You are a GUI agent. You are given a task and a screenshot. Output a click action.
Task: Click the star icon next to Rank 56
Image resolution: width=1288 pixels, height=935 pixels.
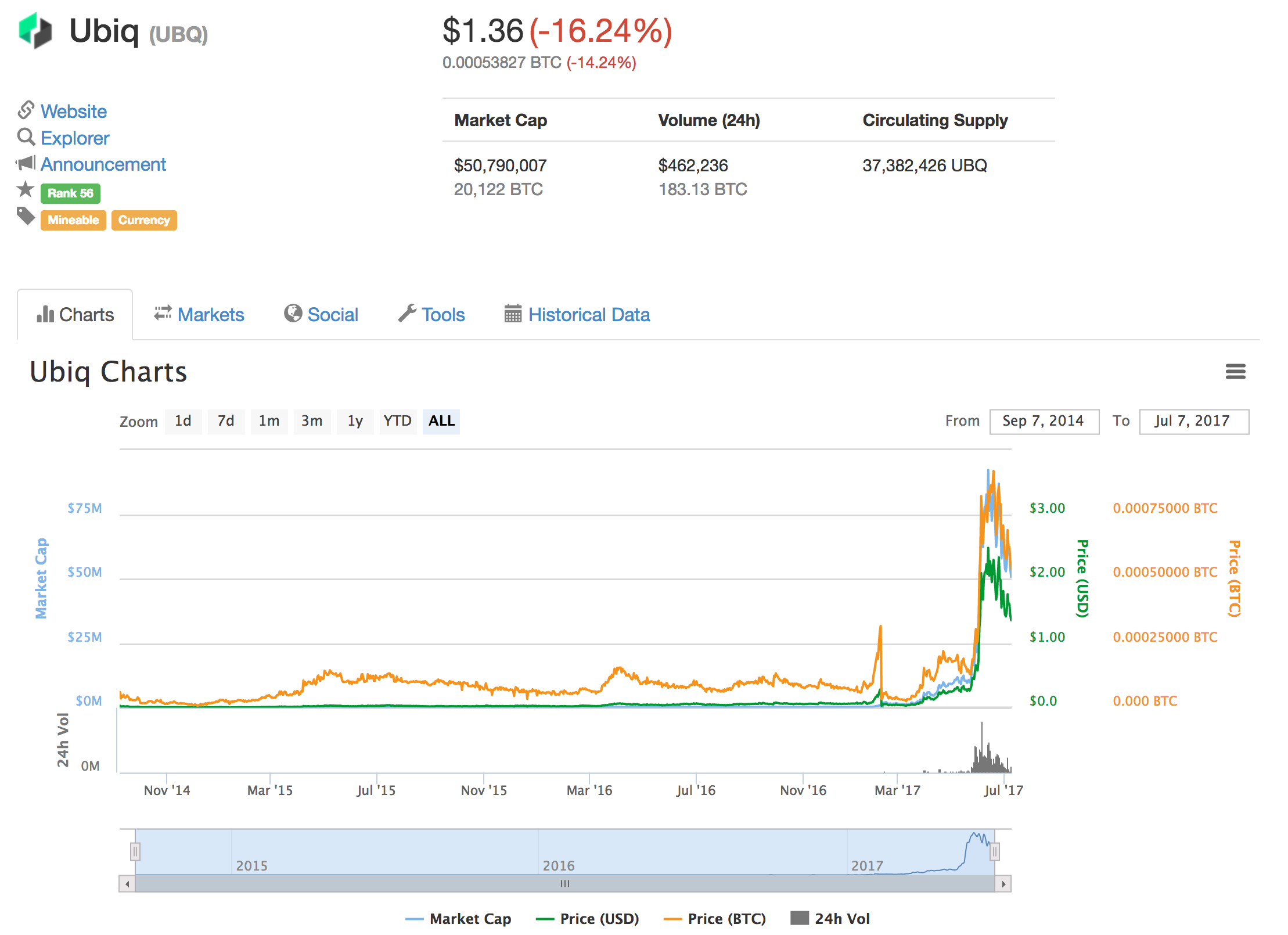(26, 189)
